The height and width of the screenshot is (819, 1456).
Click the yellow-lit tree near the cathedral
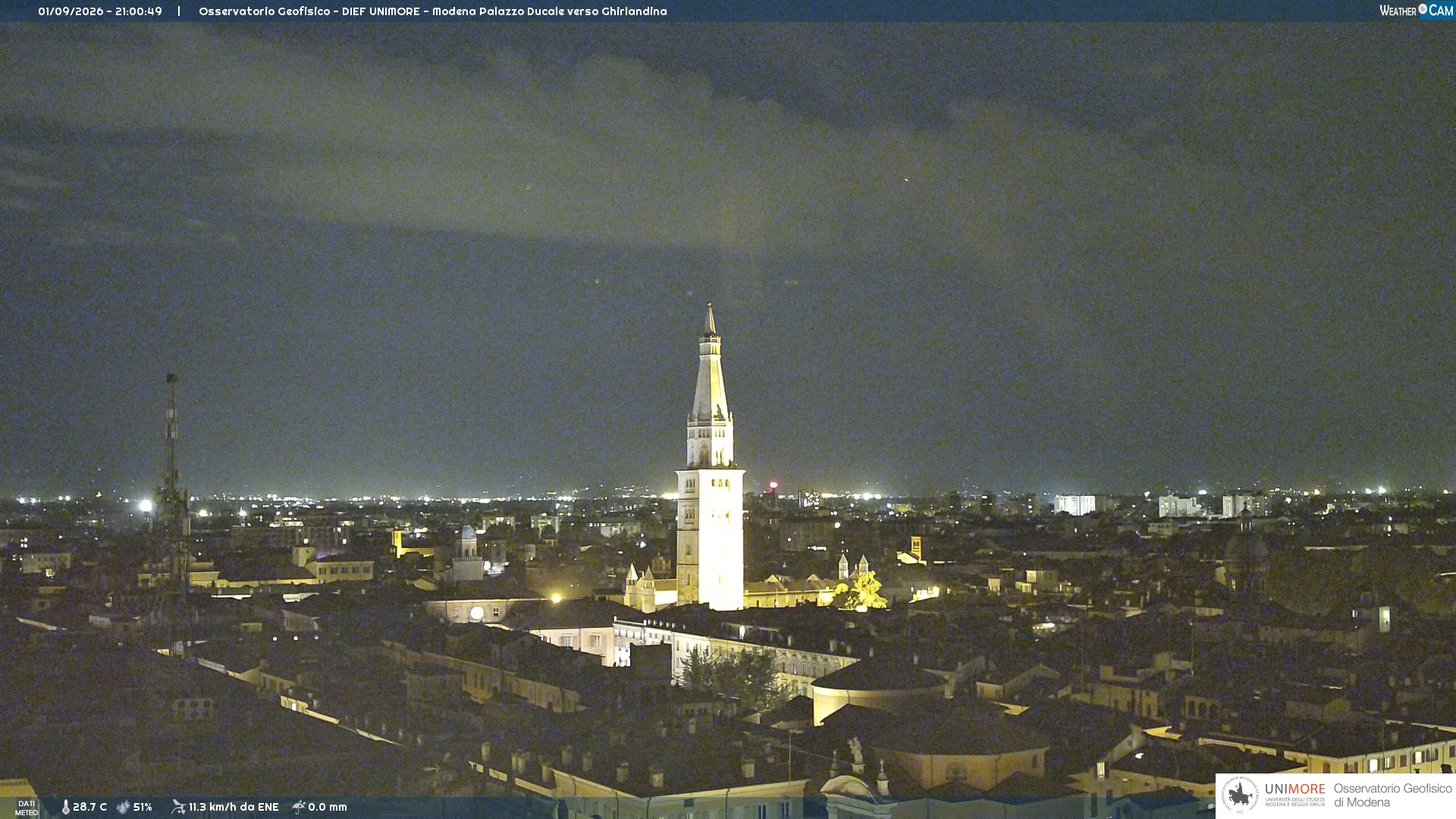tap(863, 591)
